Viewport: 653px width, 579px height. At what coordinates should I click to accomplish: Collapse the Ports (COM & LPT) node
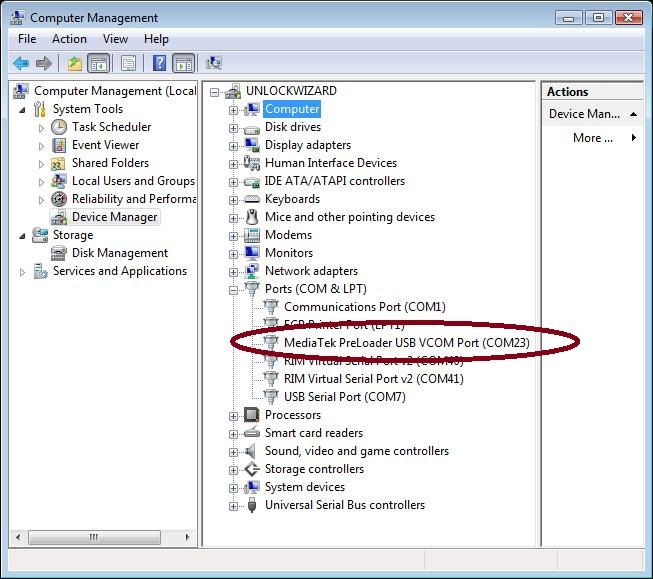(x=233, y=289)
